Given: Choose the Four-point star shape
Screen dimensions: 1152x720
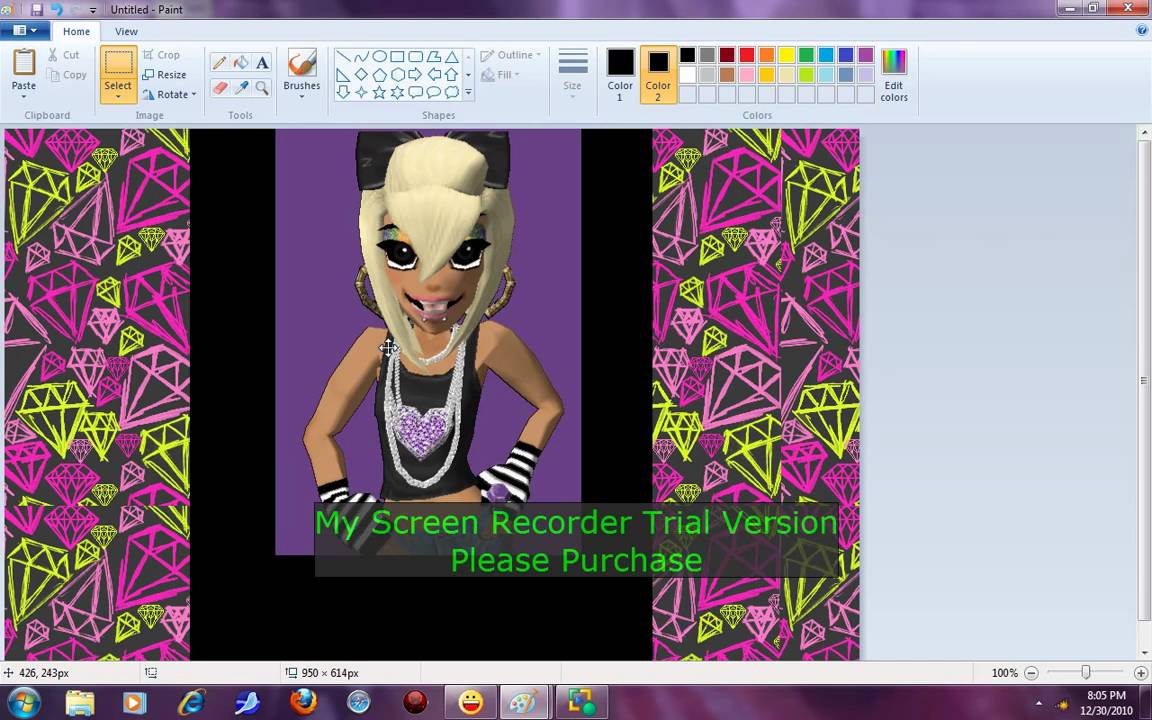Looking at the screenshot, I should tap(361, 93).
